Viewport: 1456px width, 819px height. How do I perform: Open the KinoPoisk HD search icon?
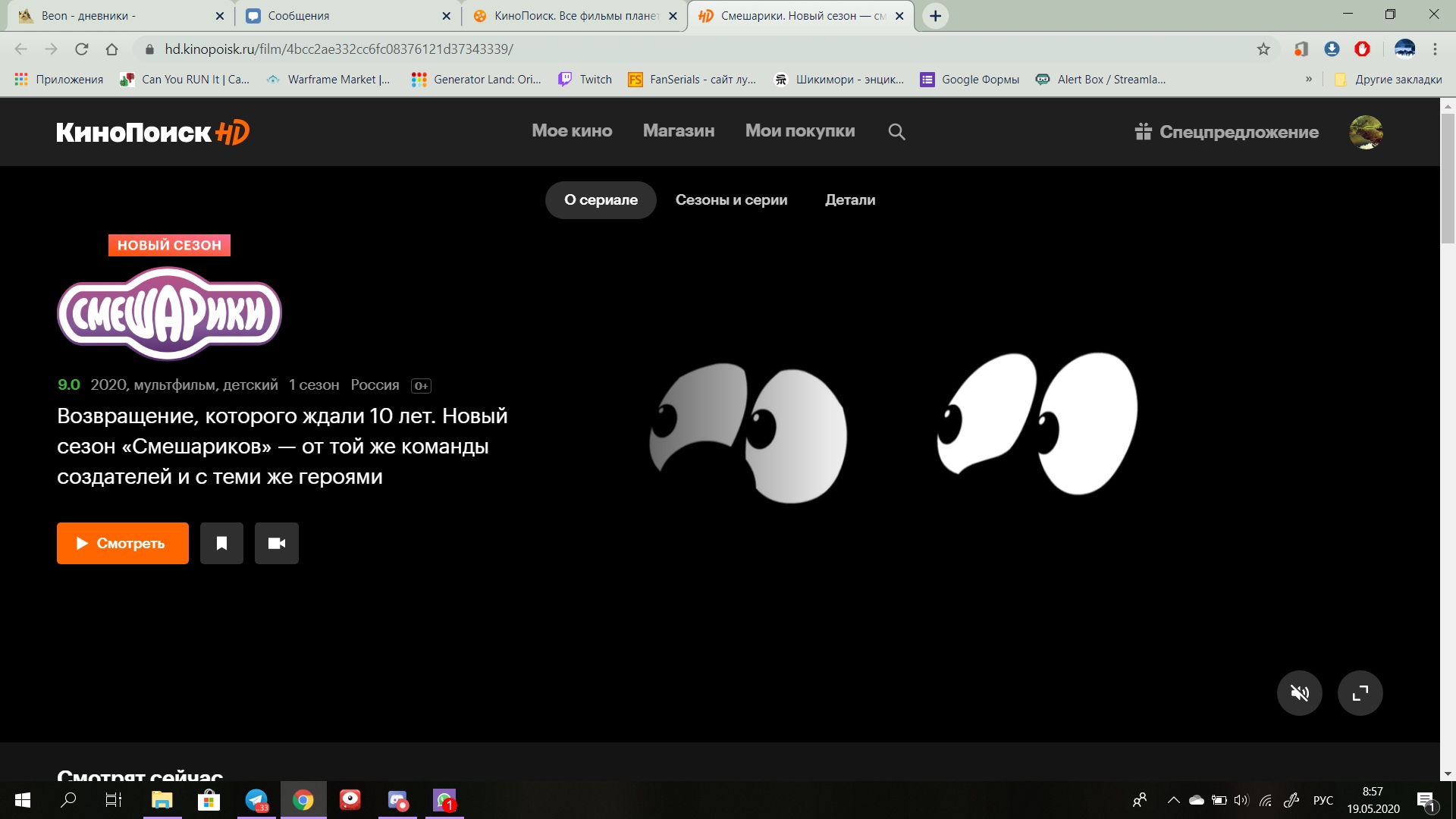point(896,132)
